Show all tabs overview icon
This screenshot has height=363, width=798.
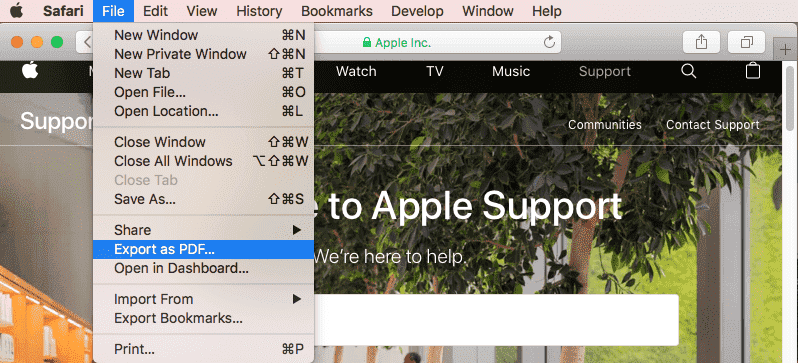tap(747, 42)
